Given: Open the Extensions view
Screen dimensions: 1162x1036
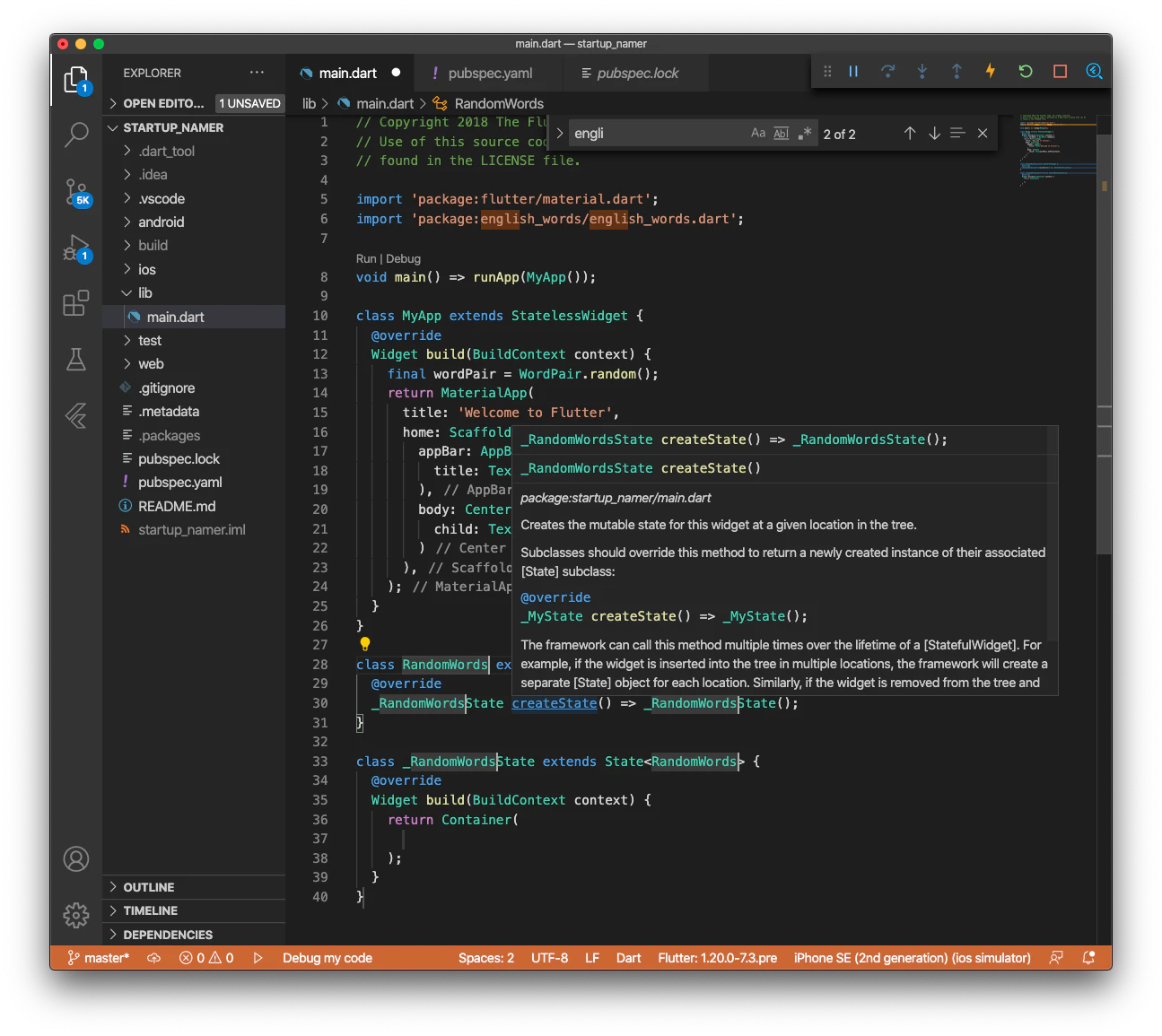Looking at the screenshot, I should [76, 303].
